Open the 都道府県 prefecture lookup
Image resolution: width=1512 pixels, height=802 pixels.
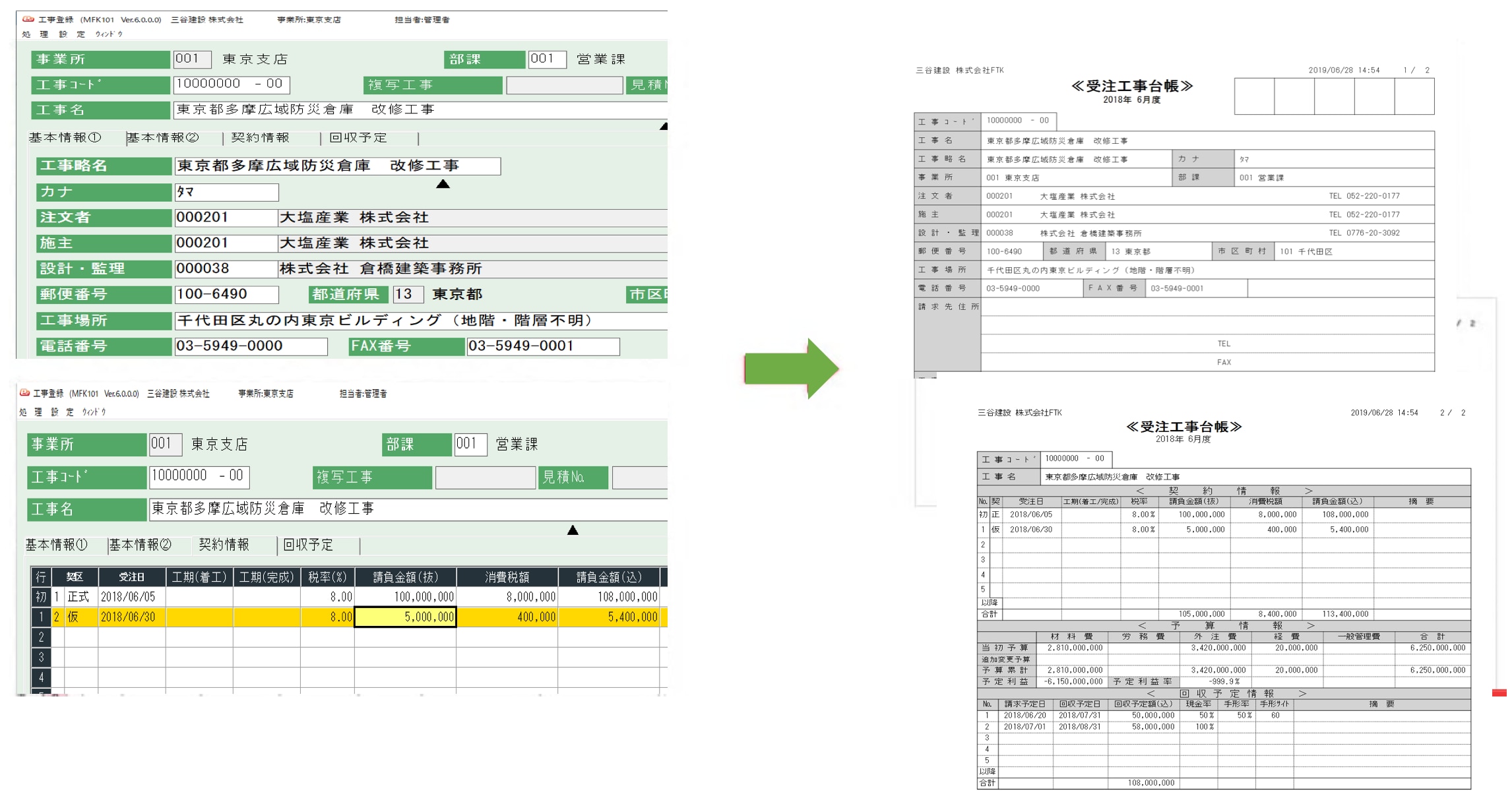[348, 295]
